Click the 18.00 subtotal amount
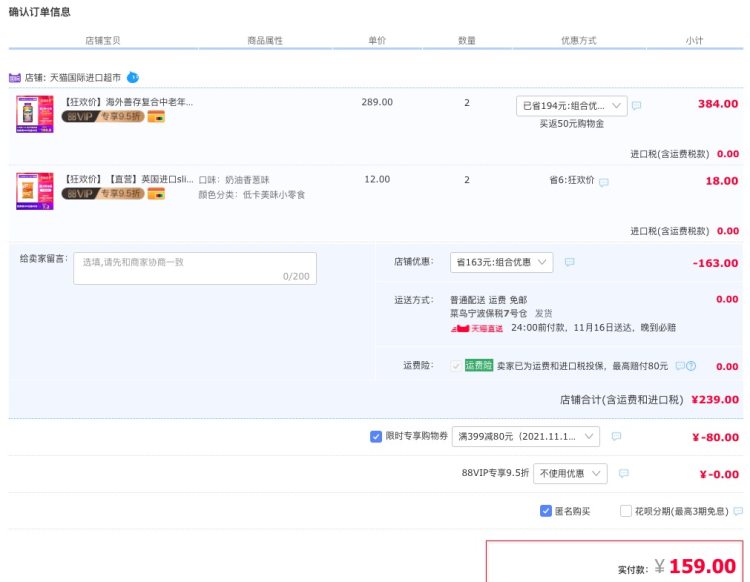 tap(721, 181)
